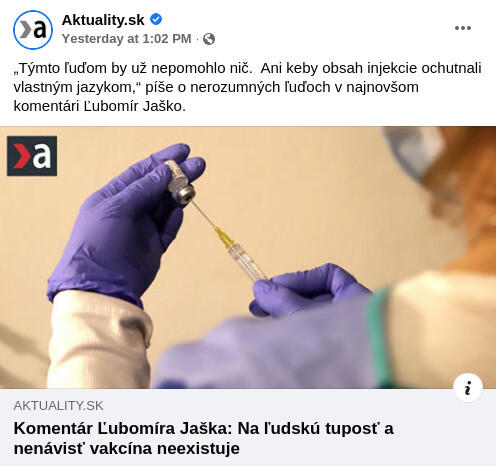496x466 pixels.
Task: Click the AKTUALITY.SK domain label
Action: [58, 406]
